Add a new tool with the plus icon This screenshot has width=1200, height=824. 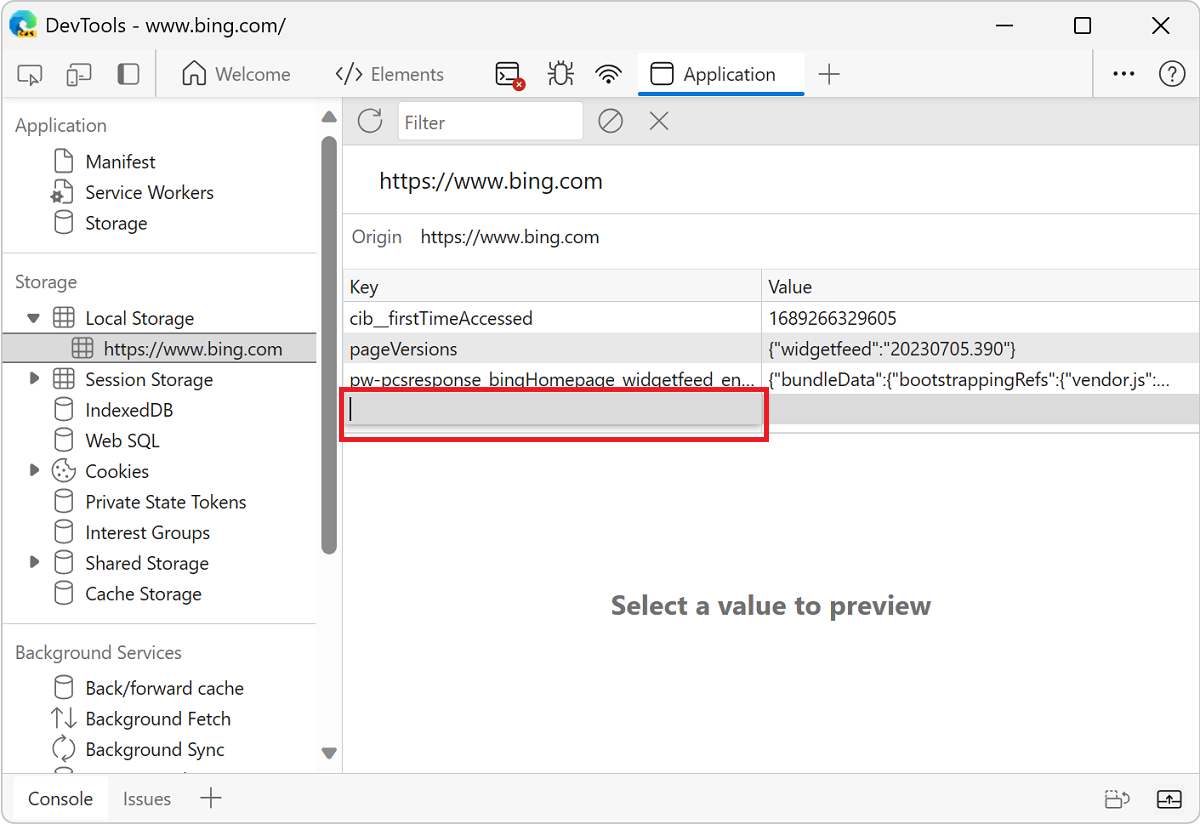click(x=830, y=73)
